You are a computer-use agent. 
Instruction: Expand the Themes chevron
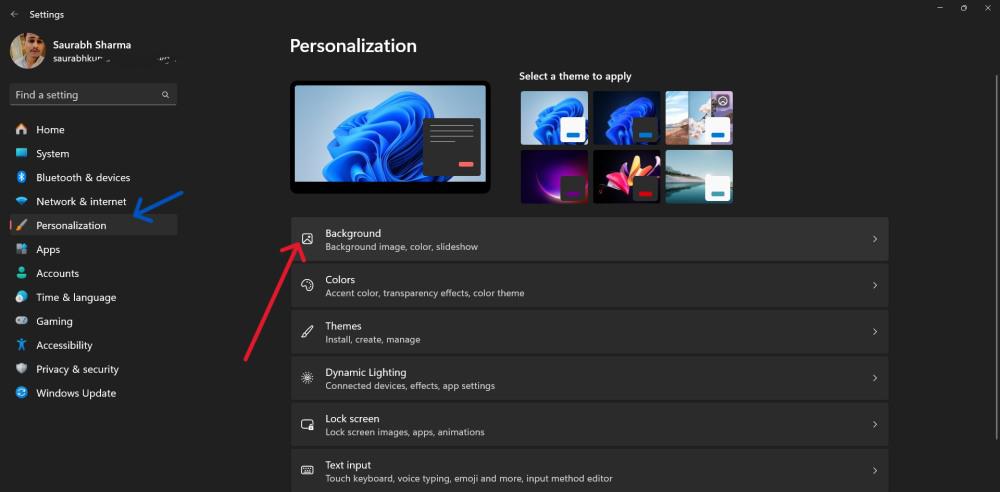click(875, 332)
